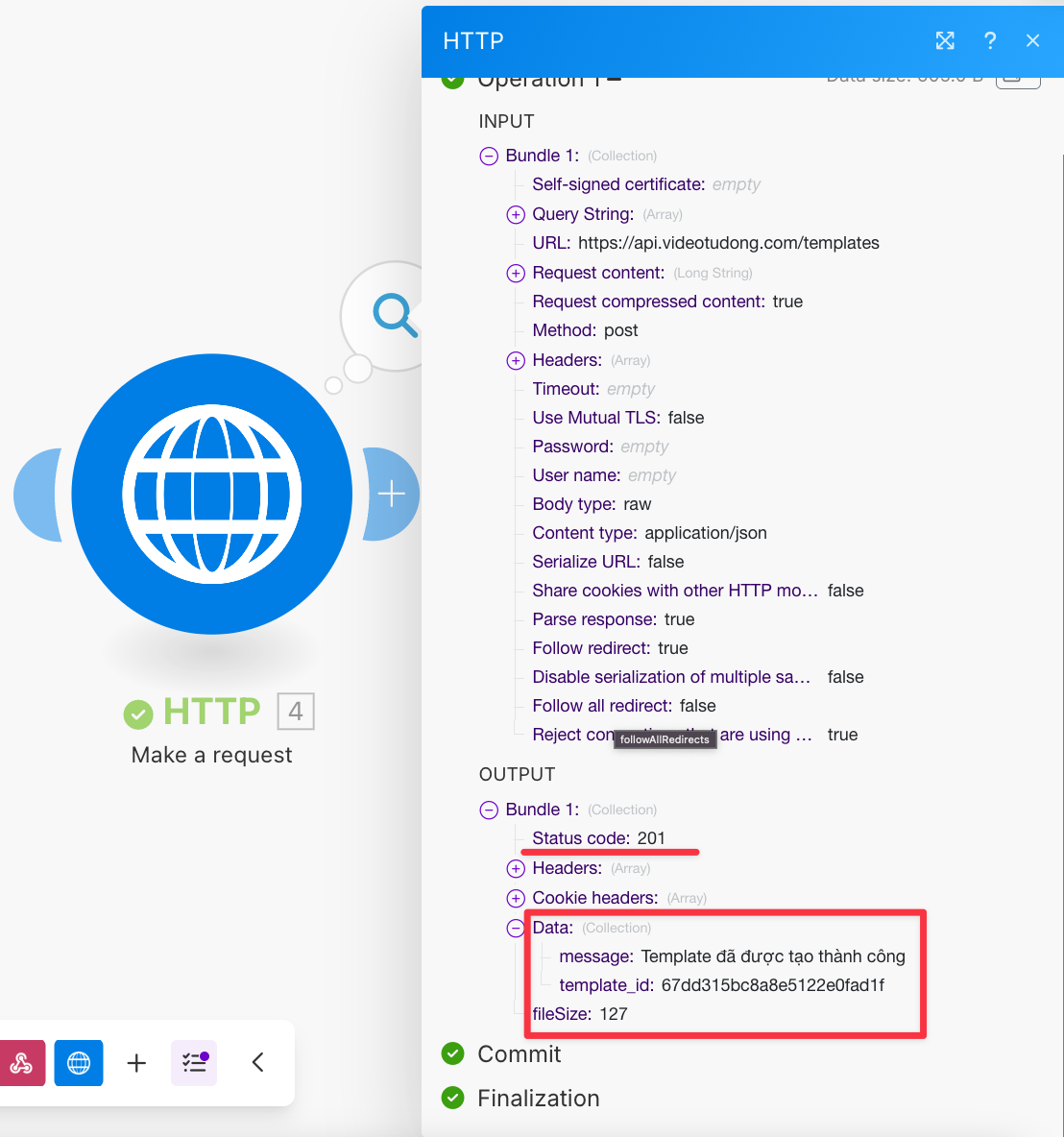The width and height of the screenshot is (1064, 1137).
Task: Select the blue HTTP globe toolbar icon
Action: [79, 1062]
